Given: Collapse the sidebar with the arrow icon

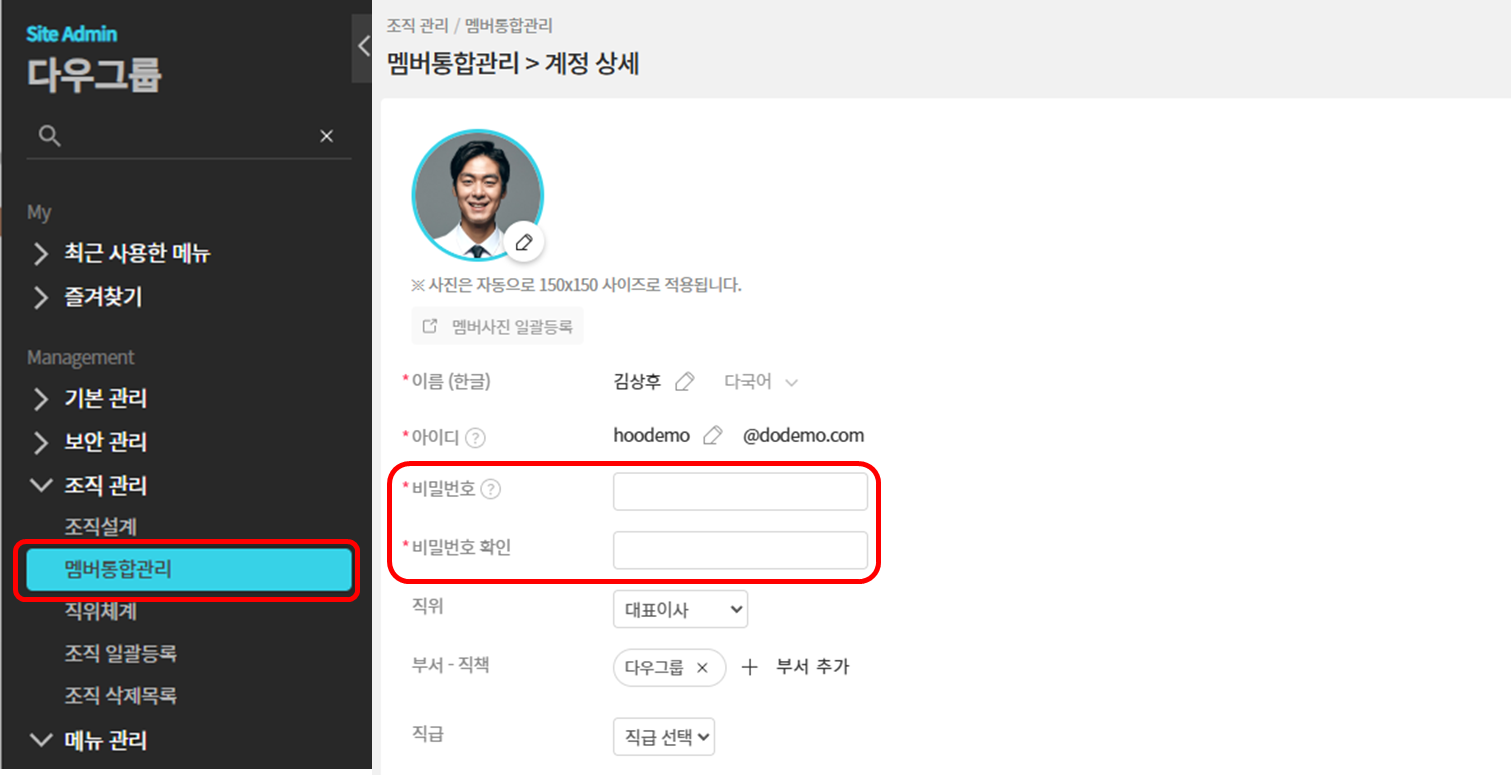Looking at the screenshot, I should click(x=363, y=45).
